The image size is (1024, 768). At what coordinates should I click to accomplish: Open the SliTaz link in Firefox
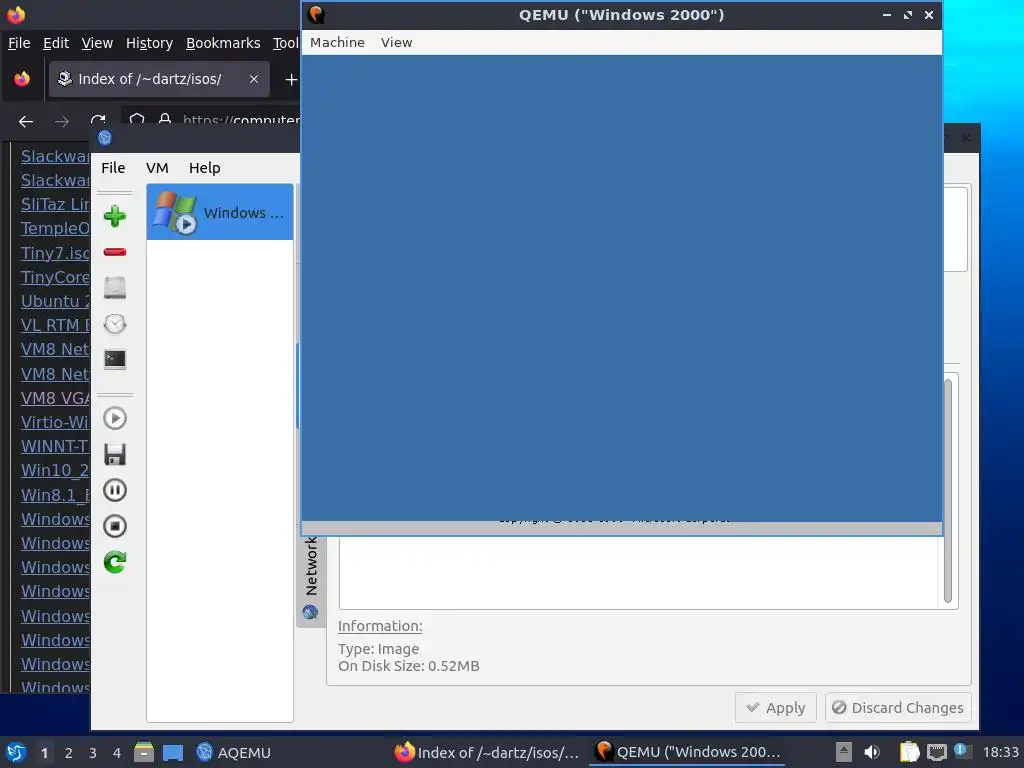point(55,204)
